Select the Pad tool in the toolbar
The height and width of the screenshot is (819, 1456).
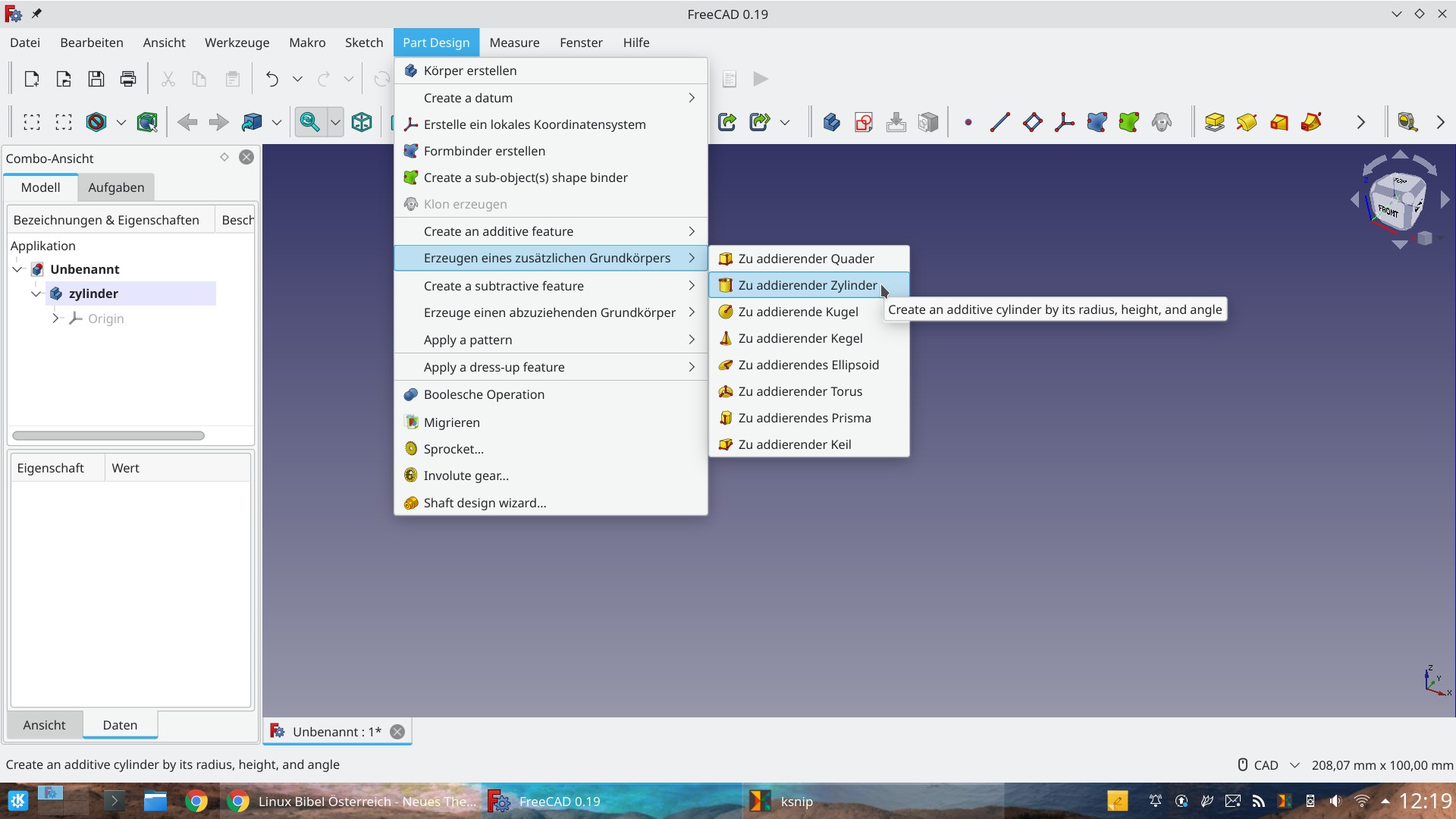pyautogui.click(x=1214, y=122)
